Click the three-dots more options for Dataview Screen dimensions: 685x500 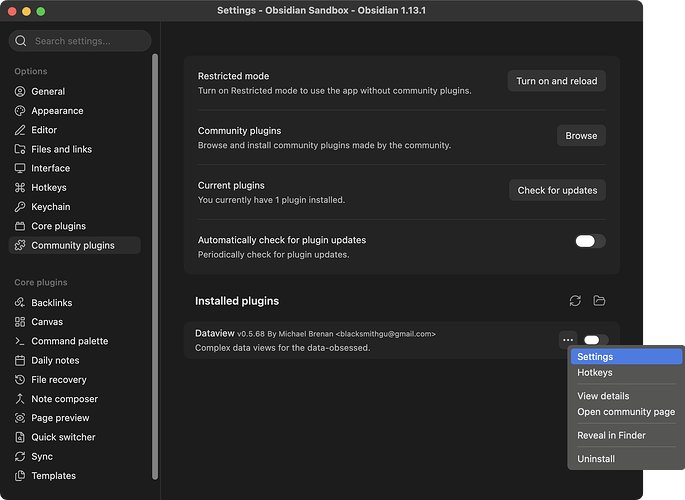pos(567,340)
